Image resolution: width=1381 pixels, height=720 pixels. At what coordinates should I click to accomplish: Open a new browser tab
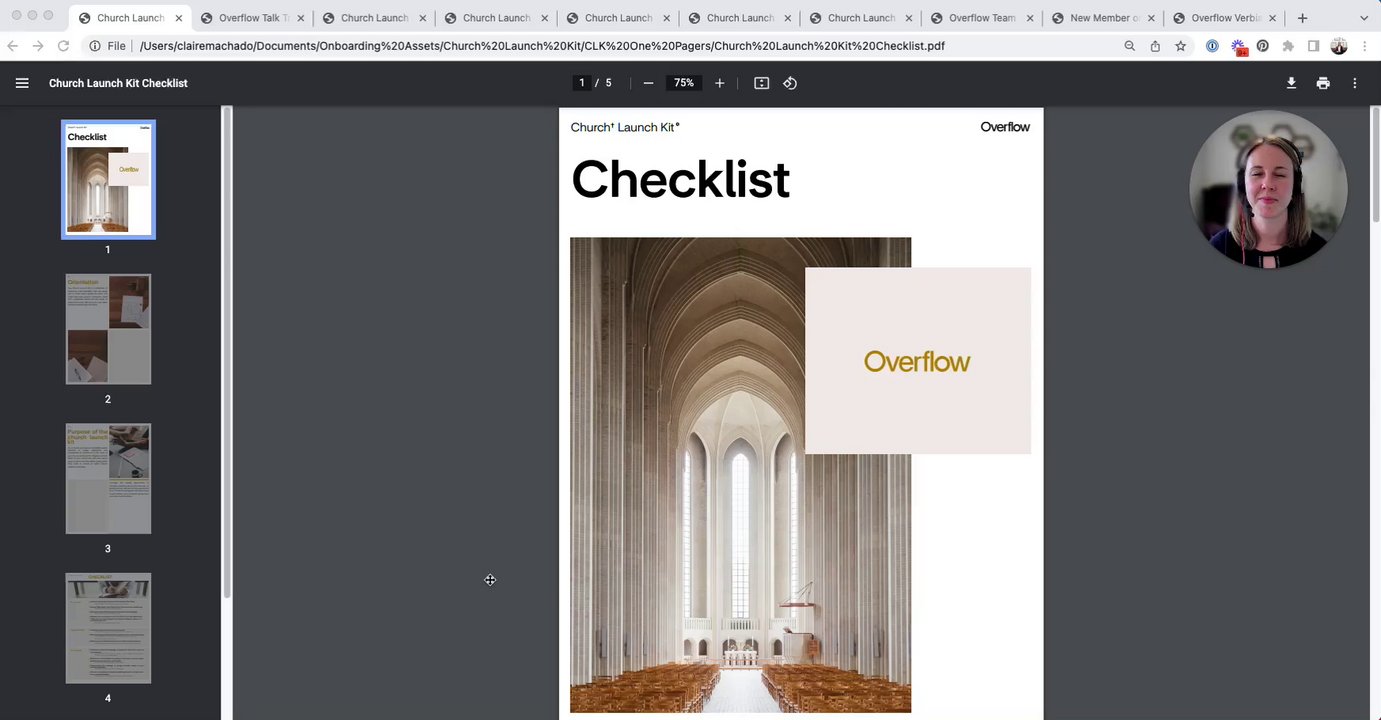click(1302, 18)
